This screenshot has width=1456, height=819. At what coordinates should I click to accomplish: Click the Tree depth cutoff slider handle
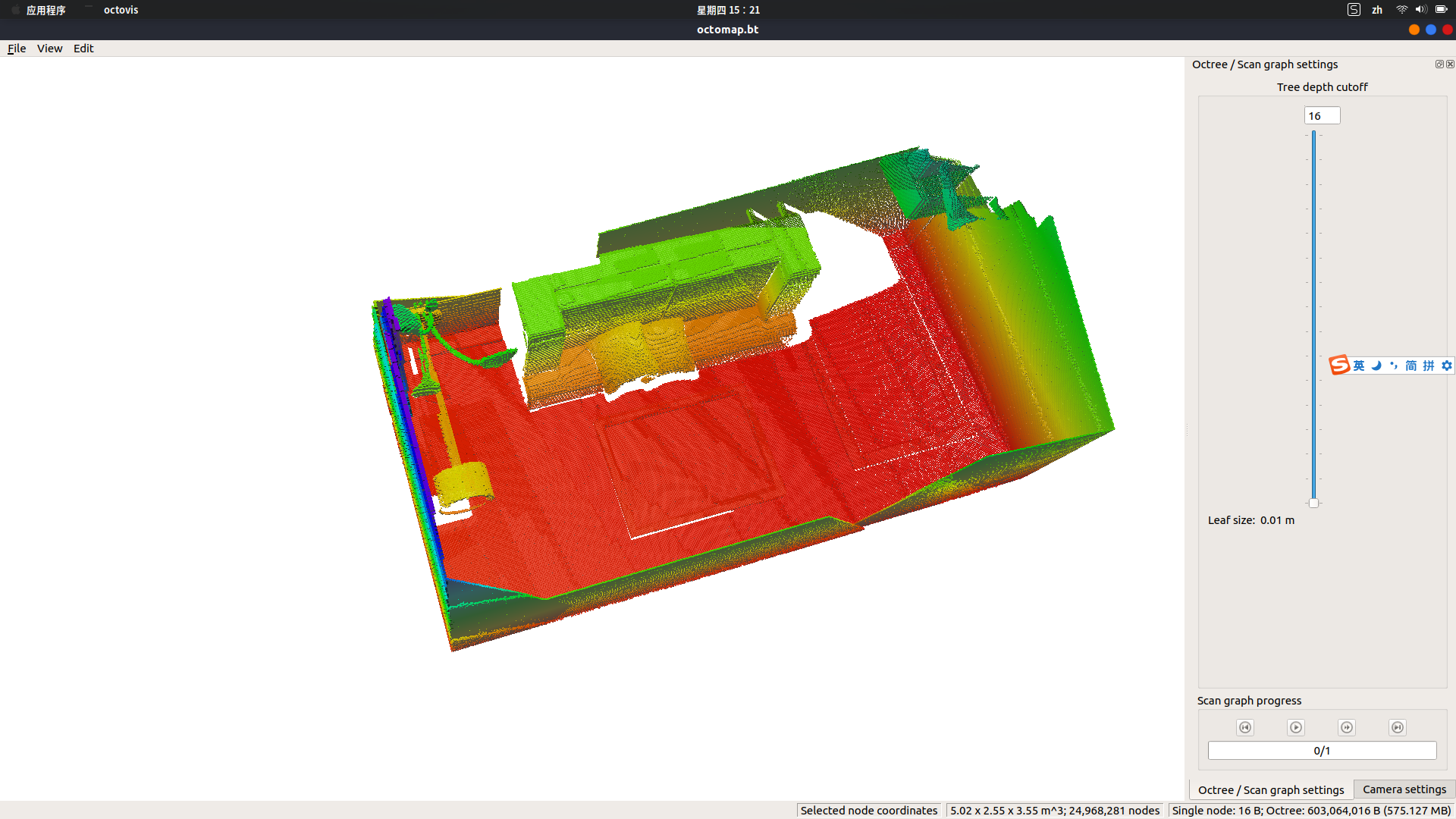tap(1313, 503)
